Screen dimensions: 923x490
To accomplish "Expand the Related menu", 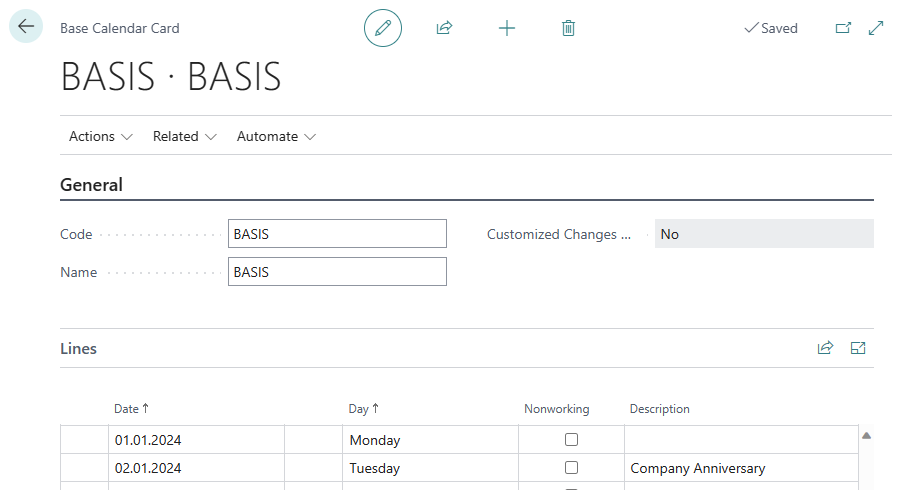I will tap(184, 136).
